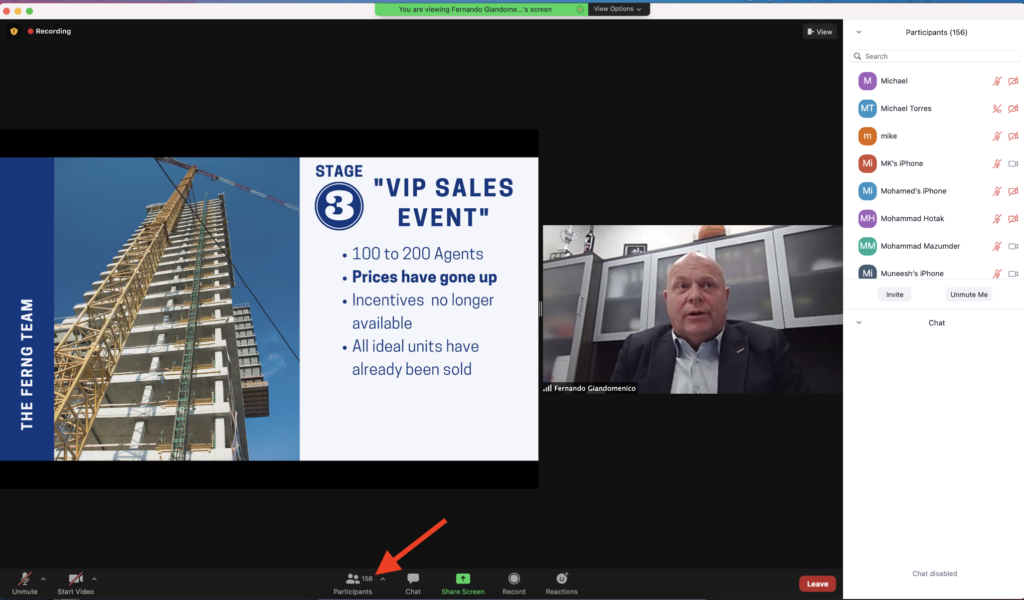This screenshot has width=1024, height=600.
Task: Click the Participants icon in toolbar
Action: [353, 579]
